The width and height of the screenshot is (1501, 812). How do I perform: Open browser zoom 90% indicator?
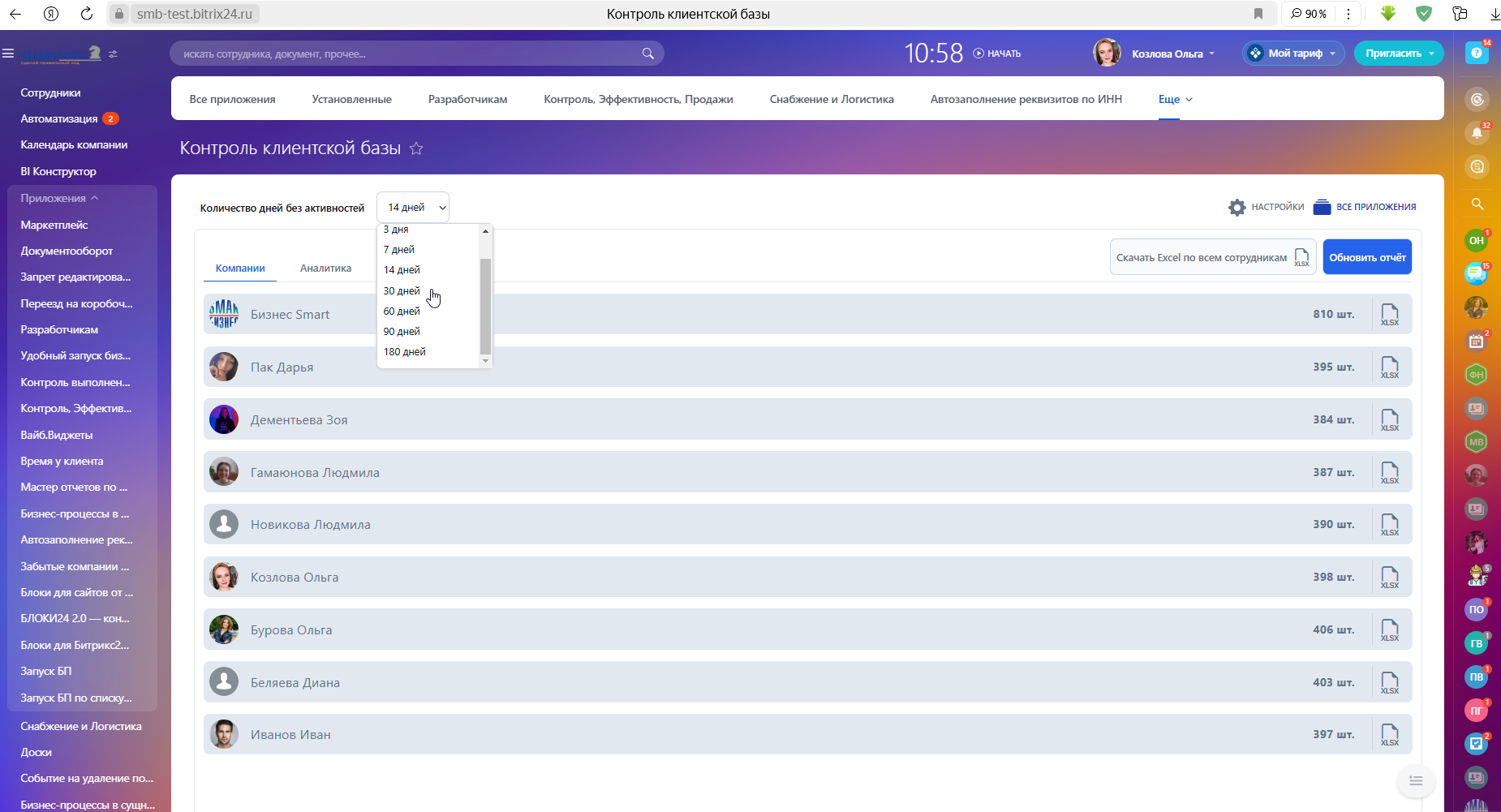pos(1309,14)
